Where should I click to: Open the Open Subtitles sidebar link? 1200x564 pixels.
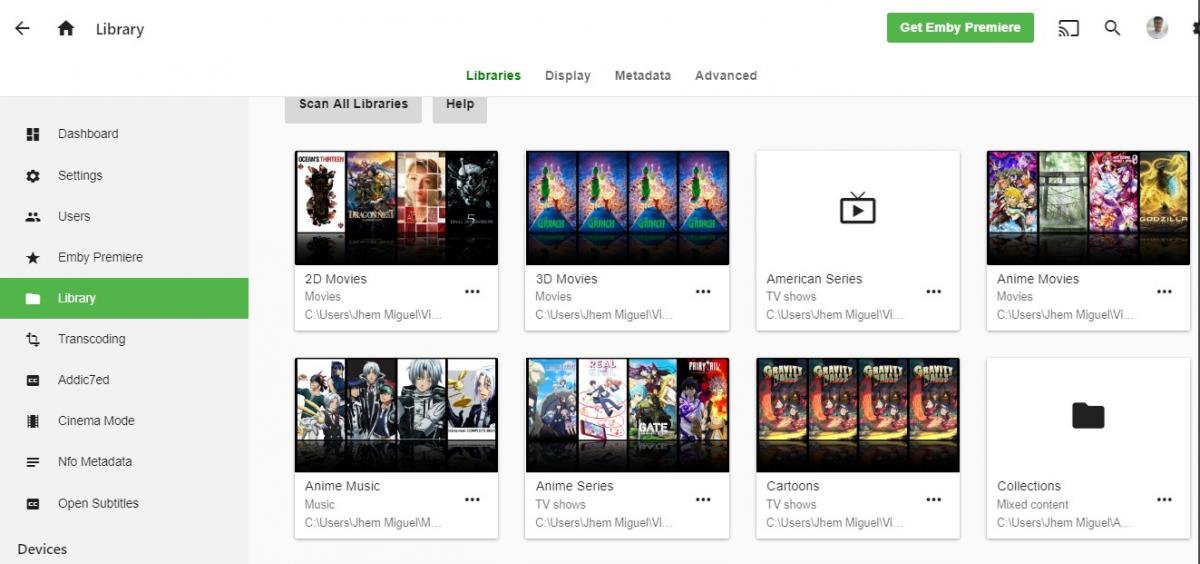124,504
